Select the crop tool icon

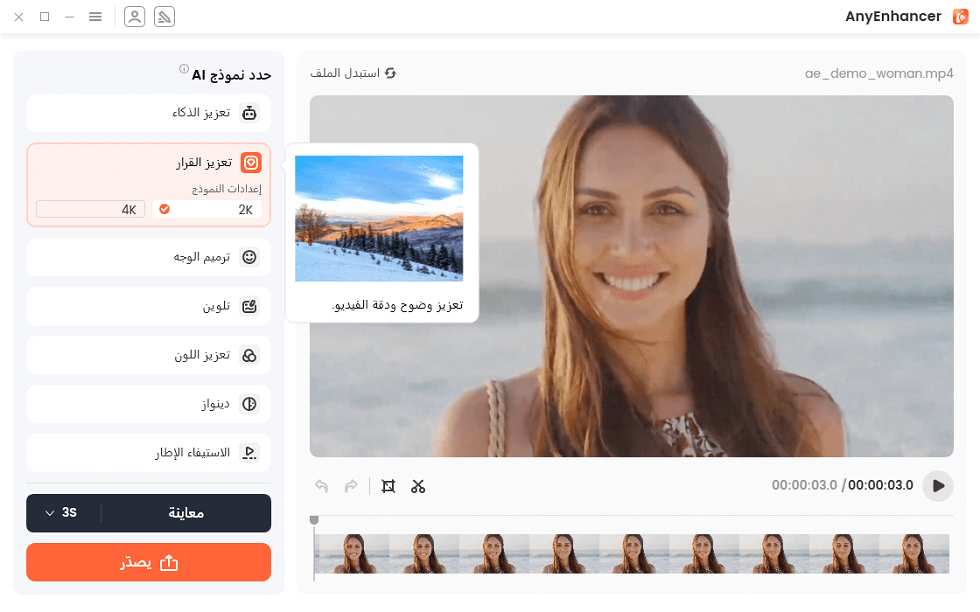389,486
